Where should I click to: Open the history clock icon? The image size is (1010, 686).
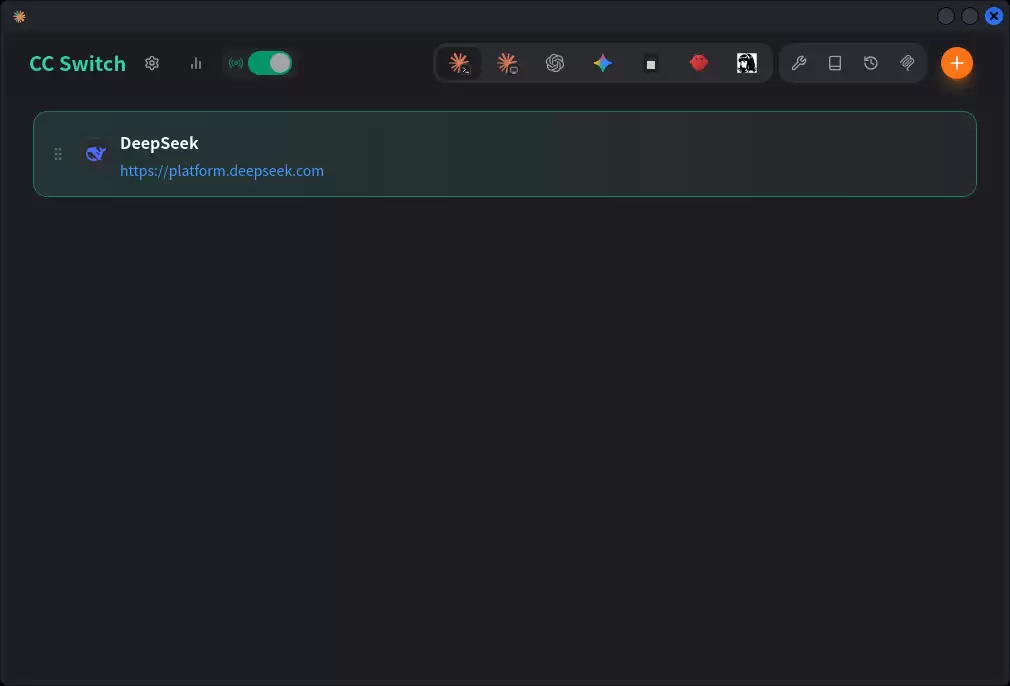(x=871, y=63)
